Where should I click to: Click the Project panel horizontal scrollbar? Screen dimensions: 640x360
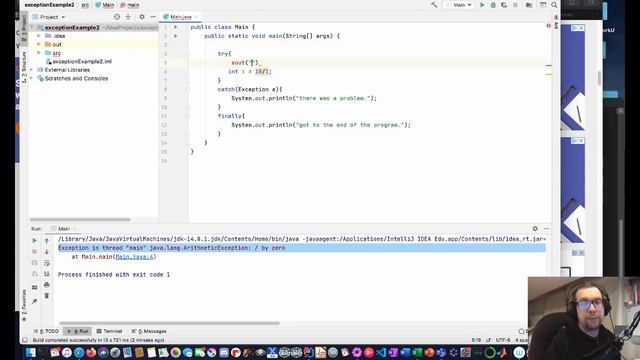pyautogui.click(x=80, y=219)
